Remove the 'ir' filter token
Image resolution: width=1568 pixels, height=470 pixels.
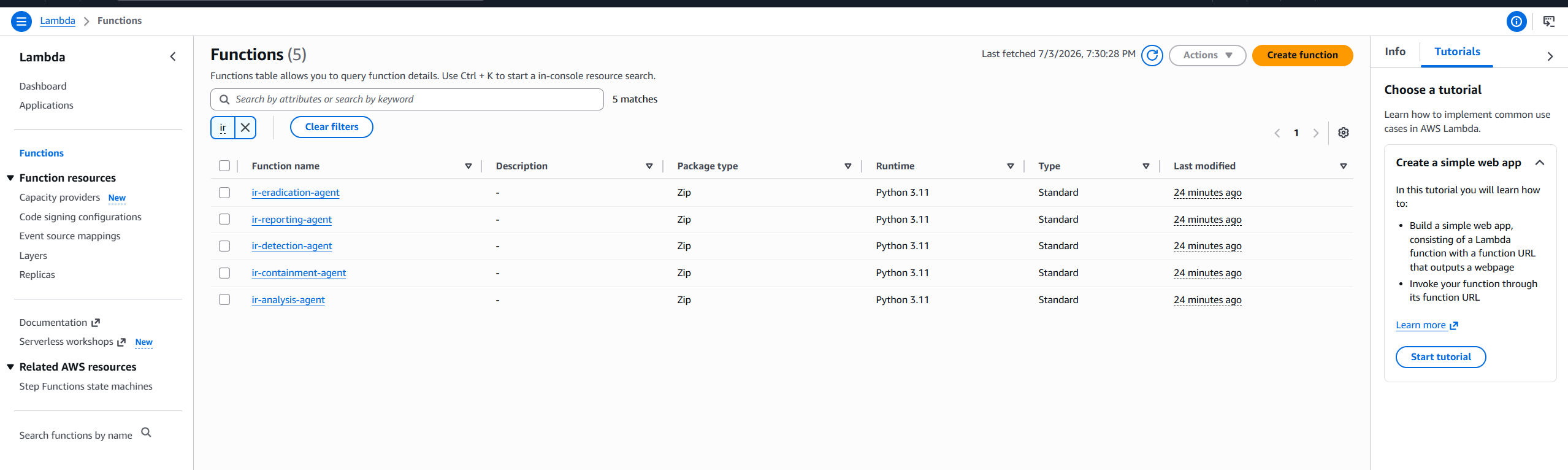click(x=245, y=128)
